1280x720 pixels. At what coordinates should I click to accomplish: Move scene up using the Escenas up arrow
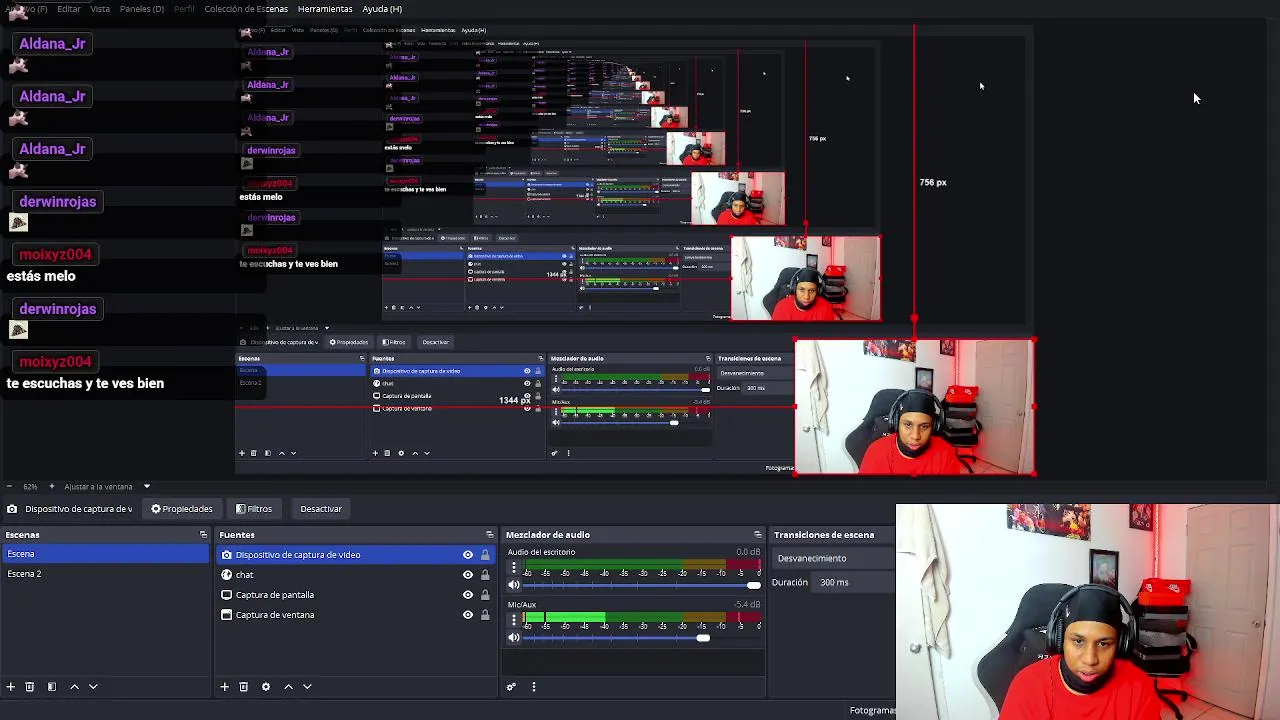click(74, 687)
